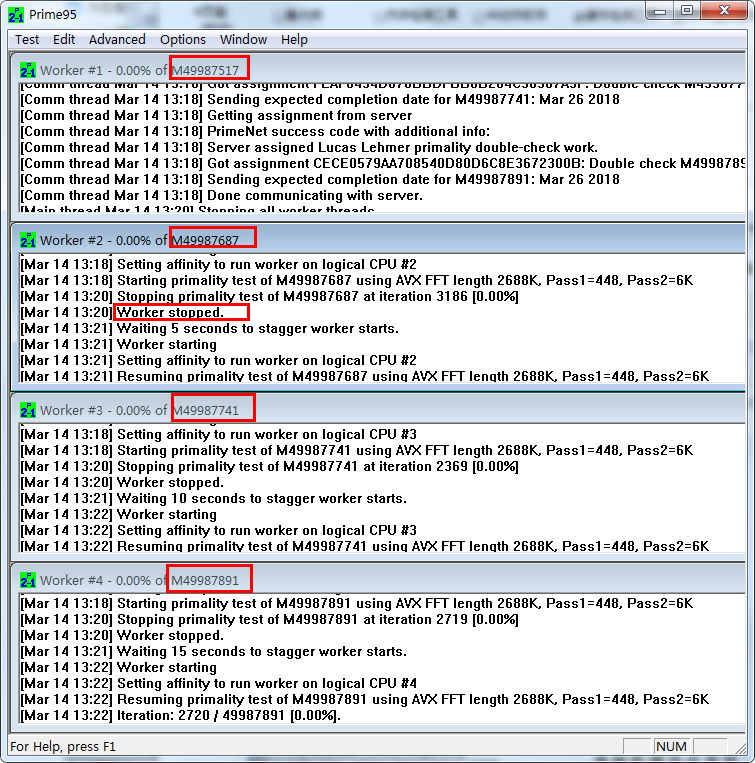Click 'Getting assignment from server' log line

pyautogui.click(x=216, y=116)
